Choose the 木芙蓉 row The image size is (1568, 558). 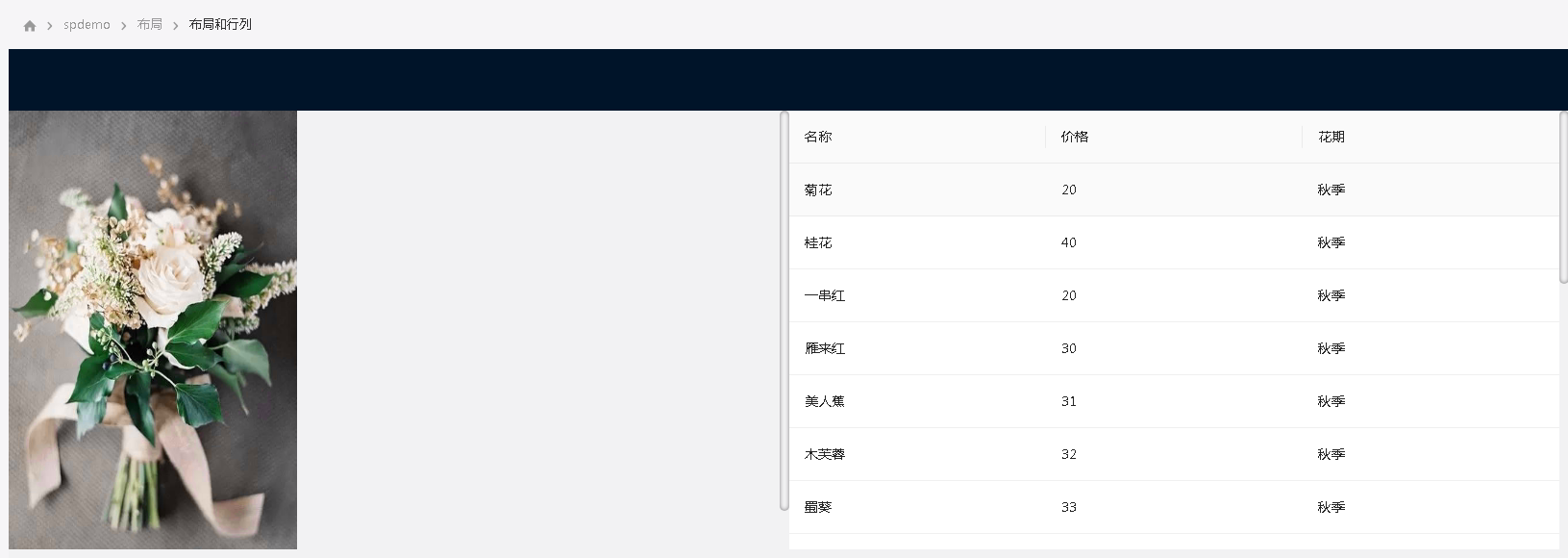coord(1174,454)
